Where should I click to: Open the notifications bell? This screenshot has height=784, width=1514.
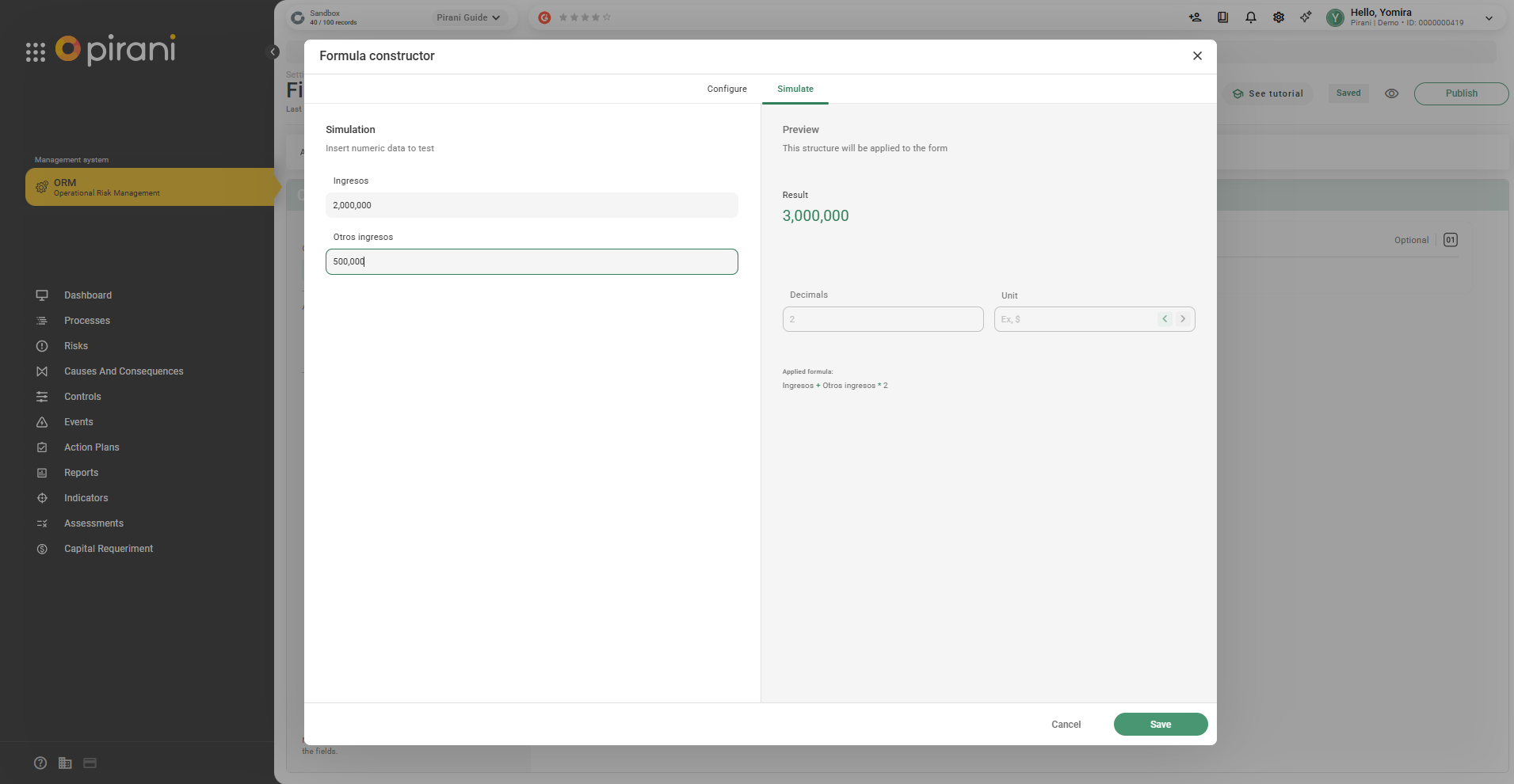click(x=1250, y=17)
